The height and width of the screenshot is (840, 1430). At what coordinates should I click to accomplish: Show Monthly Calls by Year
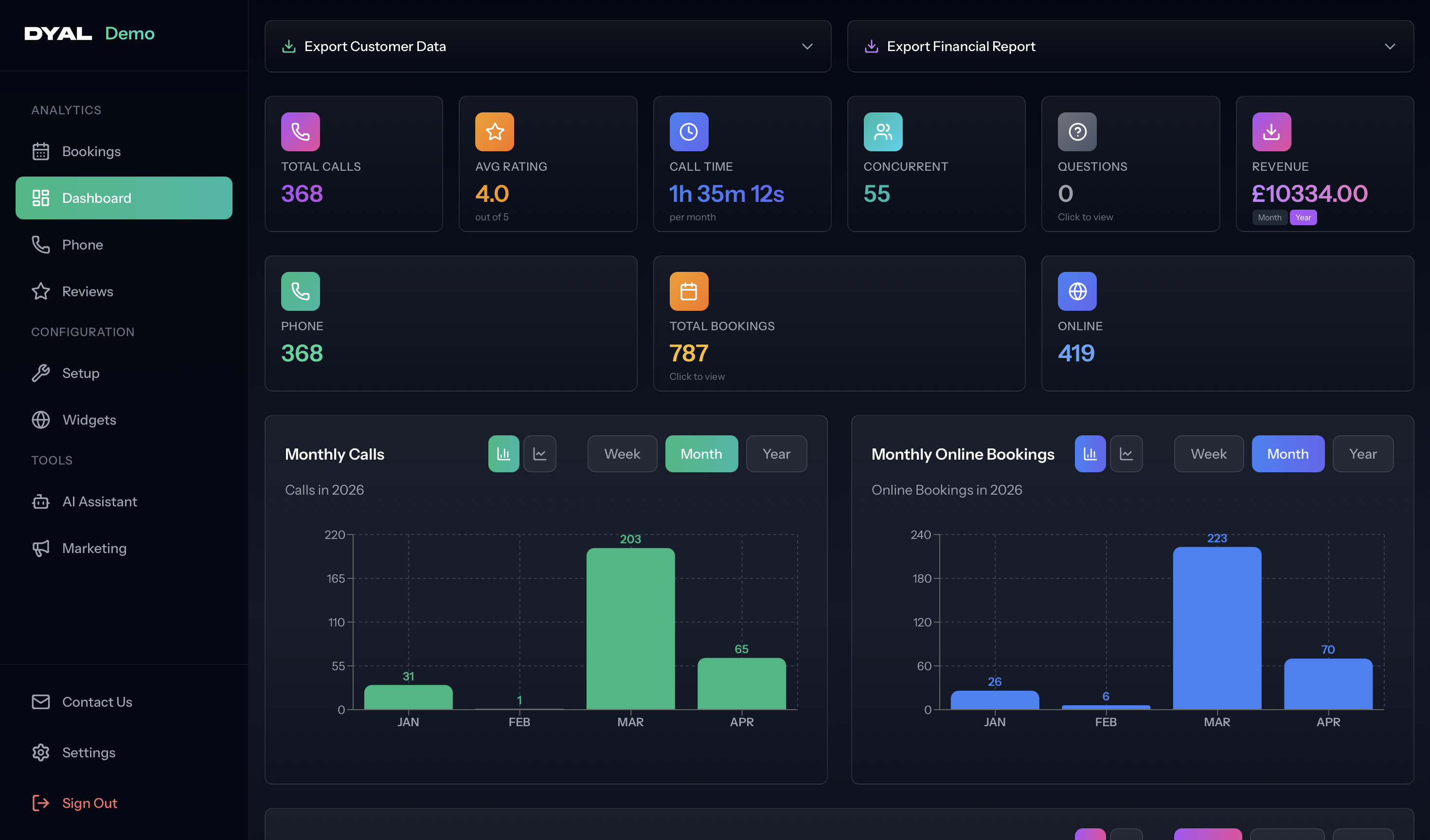pos(776,454)
